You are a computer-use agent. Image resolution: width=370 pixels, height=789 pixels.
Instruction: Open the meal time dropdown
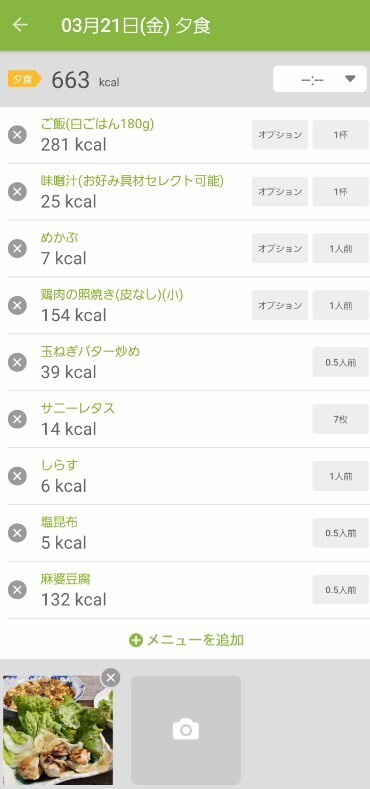point(320,80)
